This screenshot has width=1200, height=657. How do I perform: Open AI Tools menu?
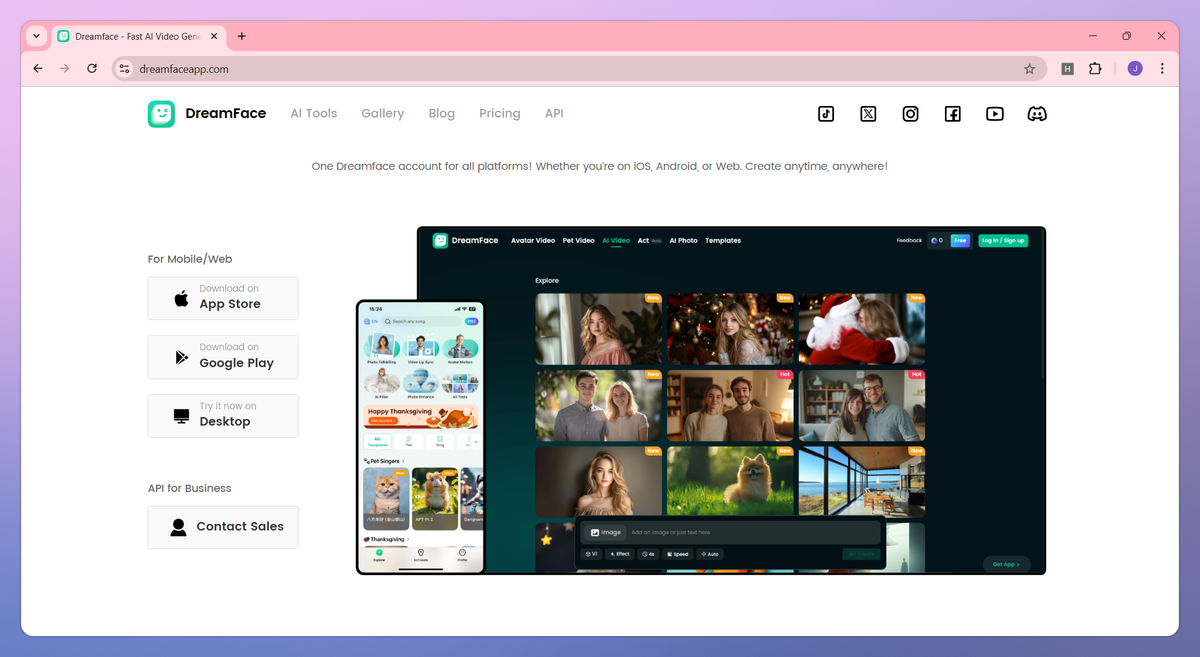point(314,114)
